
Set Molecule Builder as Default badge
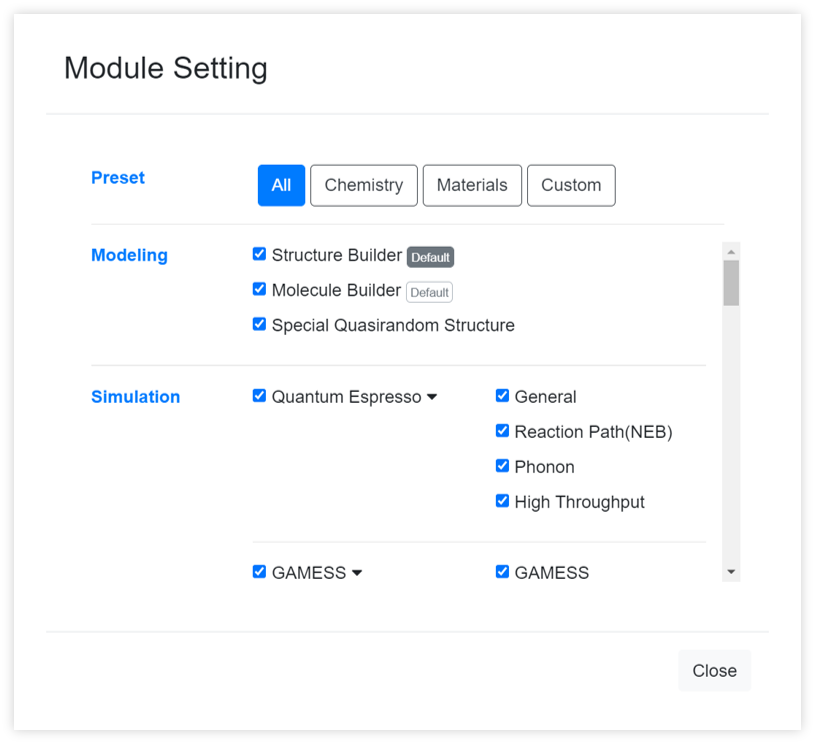(x=429, y=292)
